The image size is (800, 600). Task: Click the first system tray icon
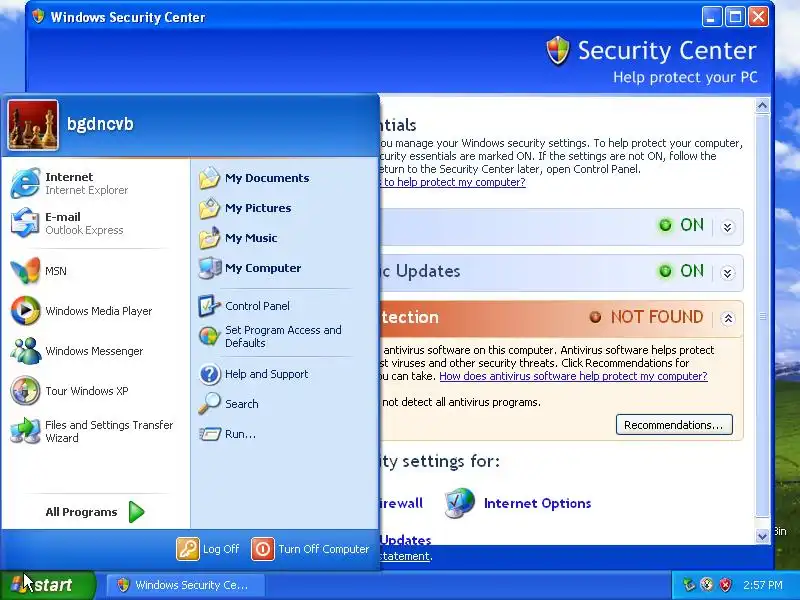coord(690,585)
